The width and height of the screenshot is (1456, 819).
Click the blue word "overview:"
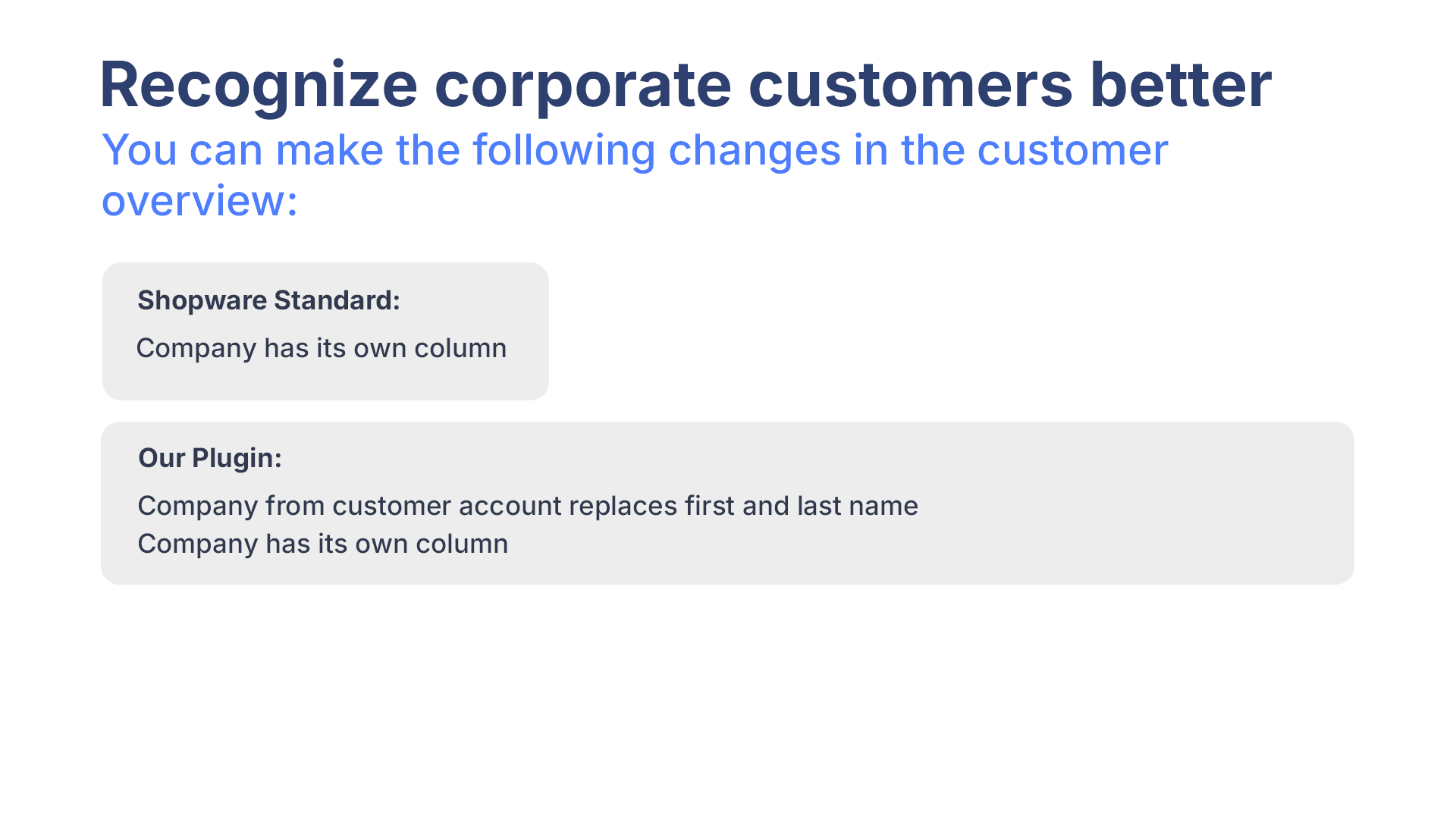[x=199, y=201]
